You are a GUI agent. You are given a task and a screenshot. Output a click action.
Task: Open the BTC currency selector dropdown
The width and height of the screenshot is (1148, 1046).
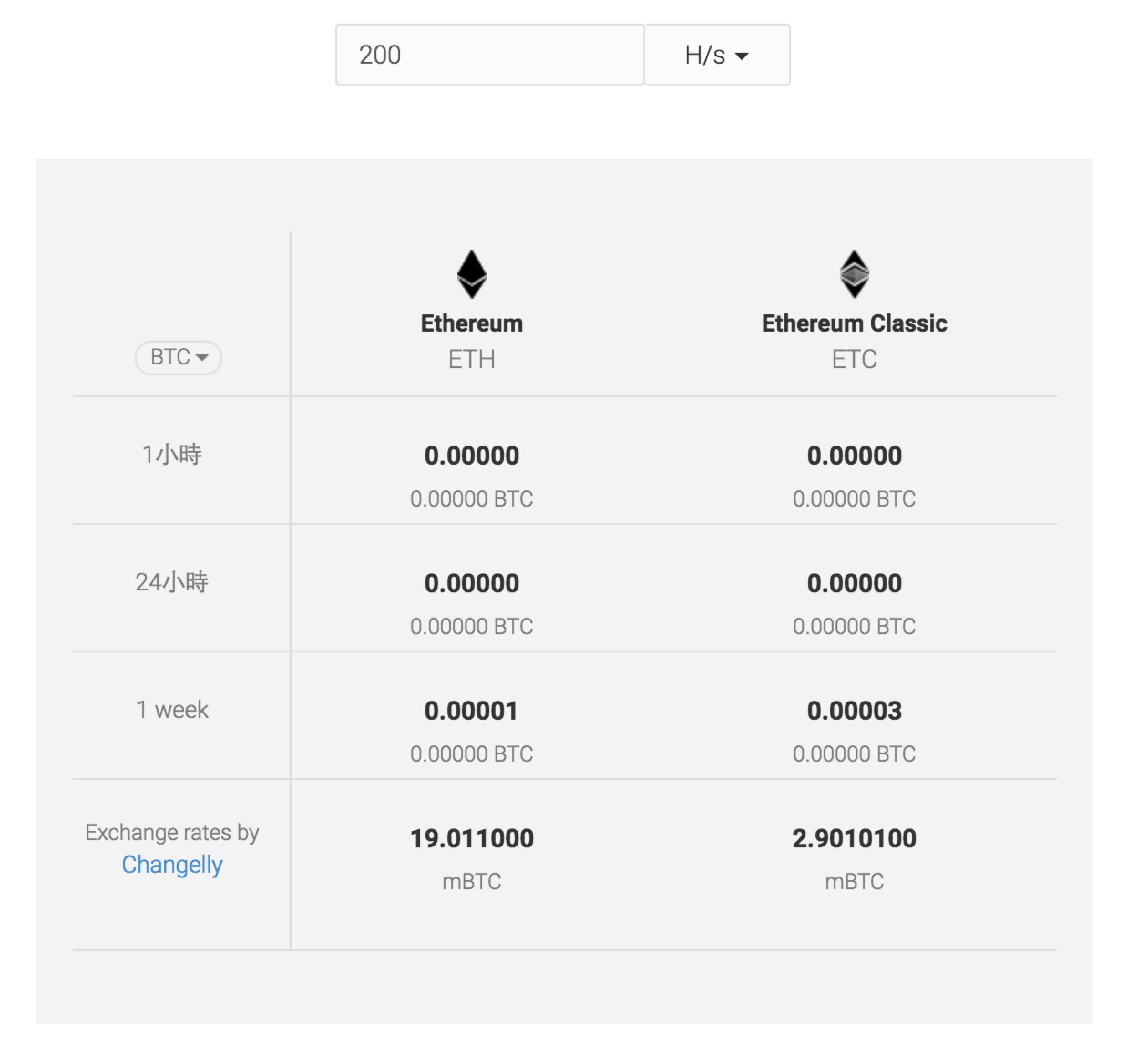point(178,358)
